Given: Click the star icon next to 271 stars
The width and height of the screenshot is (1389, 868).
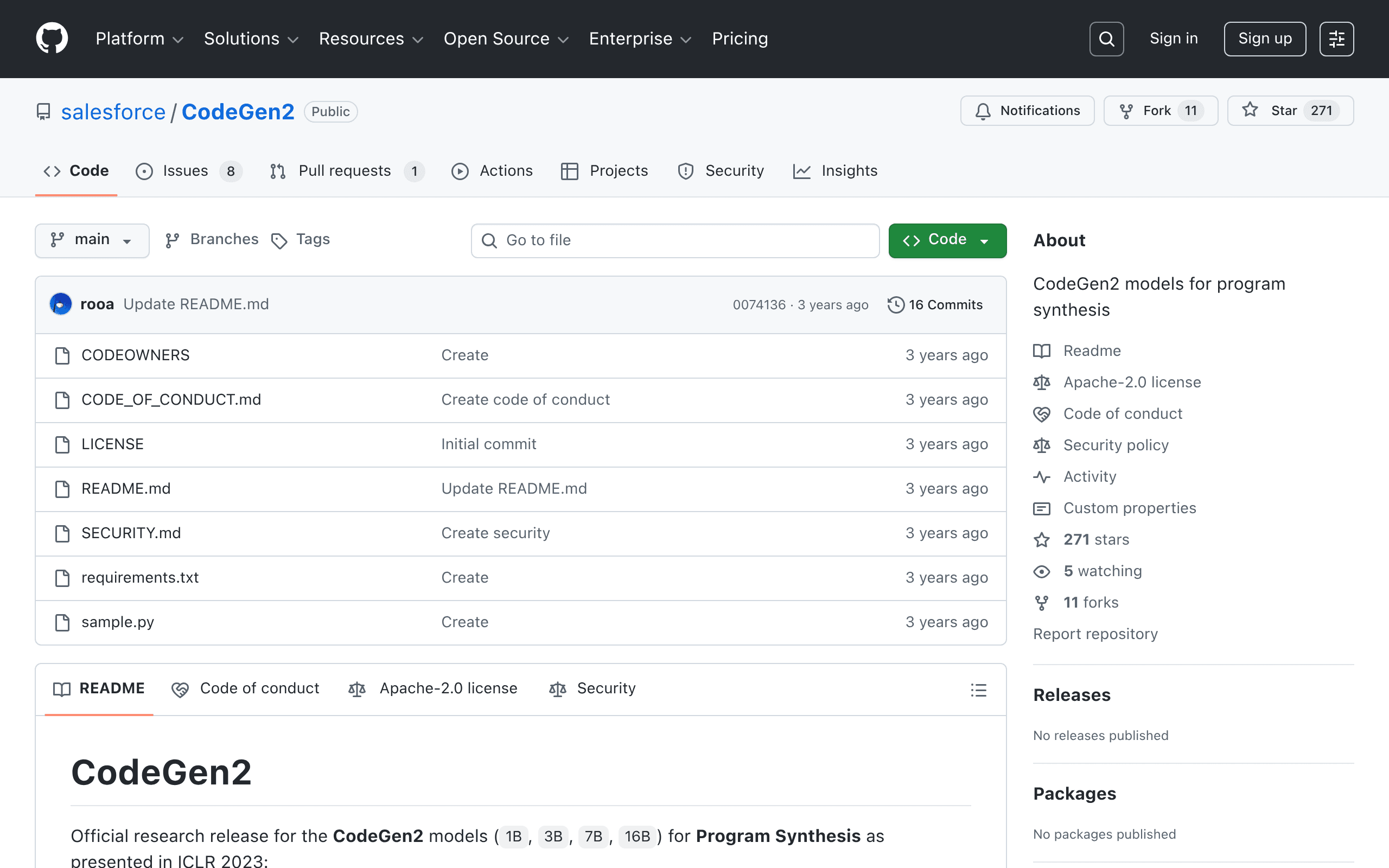Looking at the screenshot, I should [x=1042, y=540].
